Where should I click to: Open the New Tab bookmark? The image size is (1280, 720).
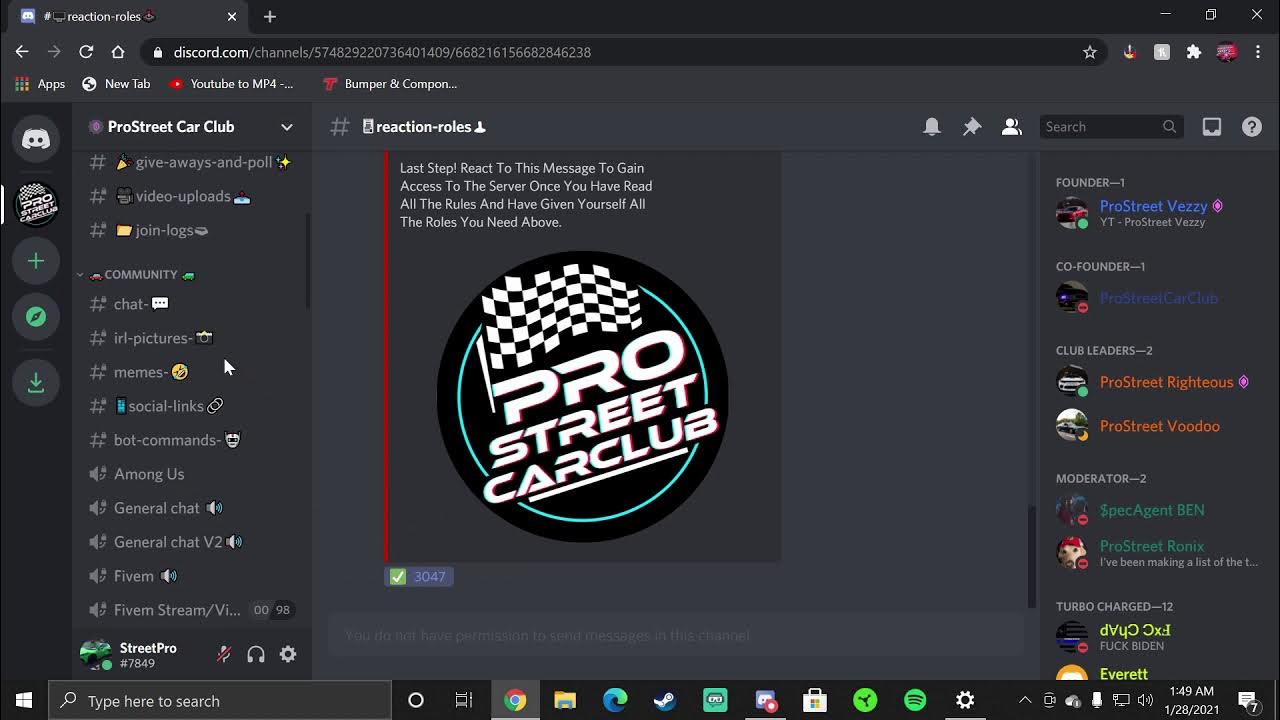pyautogui.click(x=117, y=84)
